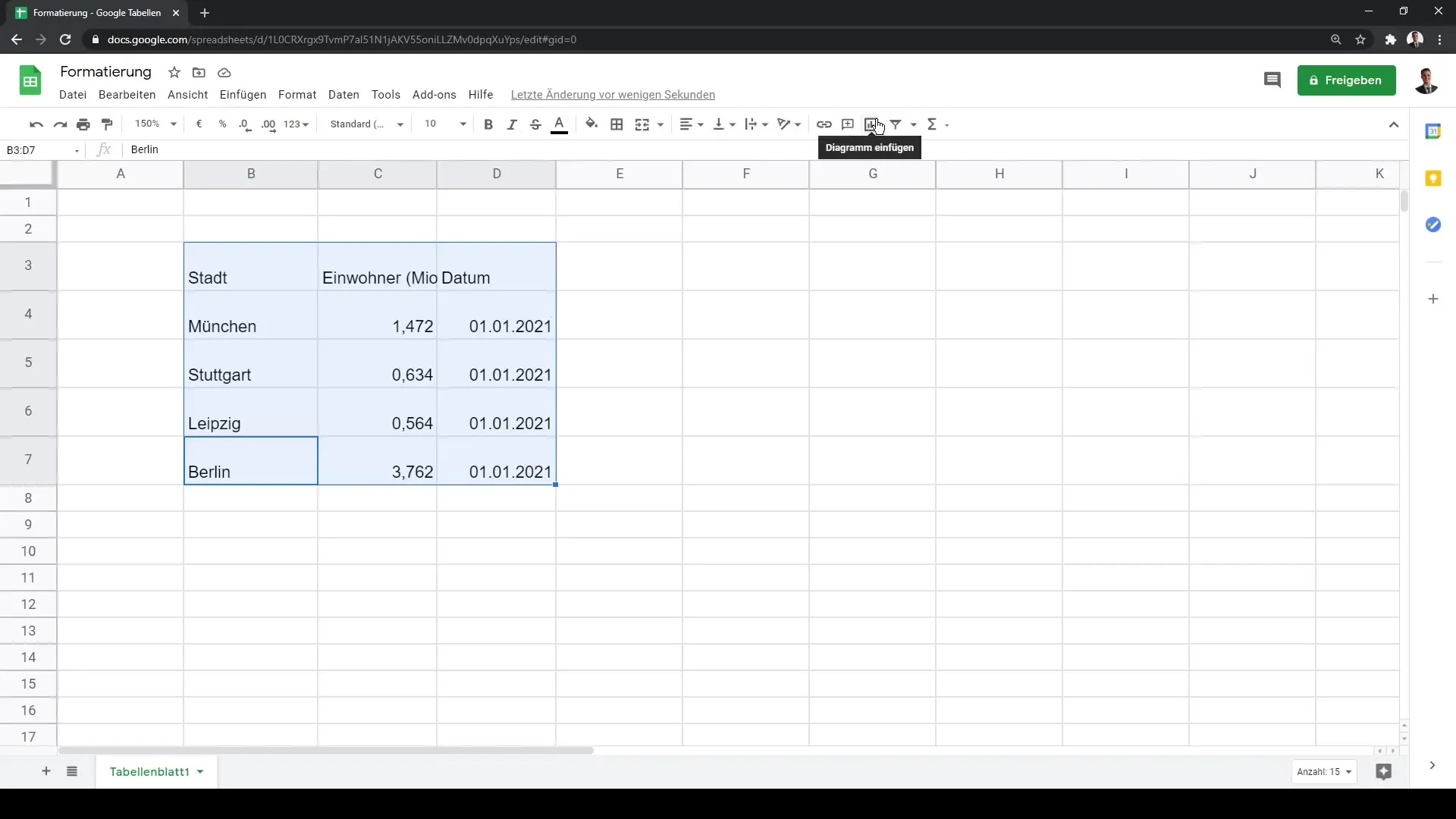Screen dimensions: 1456x819
Task: Click the undo arrow in toolbar
Action: [x=36, y=124]
